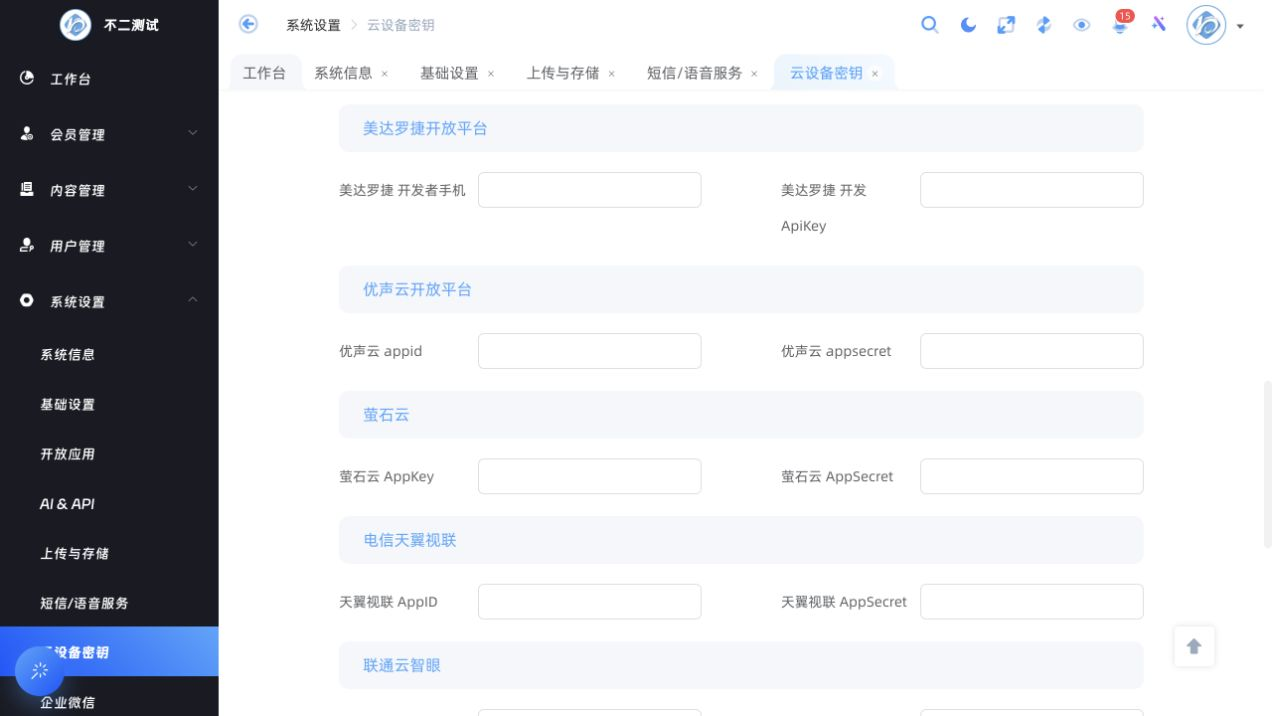
Task: Click the 萤石云 AppSecret input
Action: click(1032, 476)
